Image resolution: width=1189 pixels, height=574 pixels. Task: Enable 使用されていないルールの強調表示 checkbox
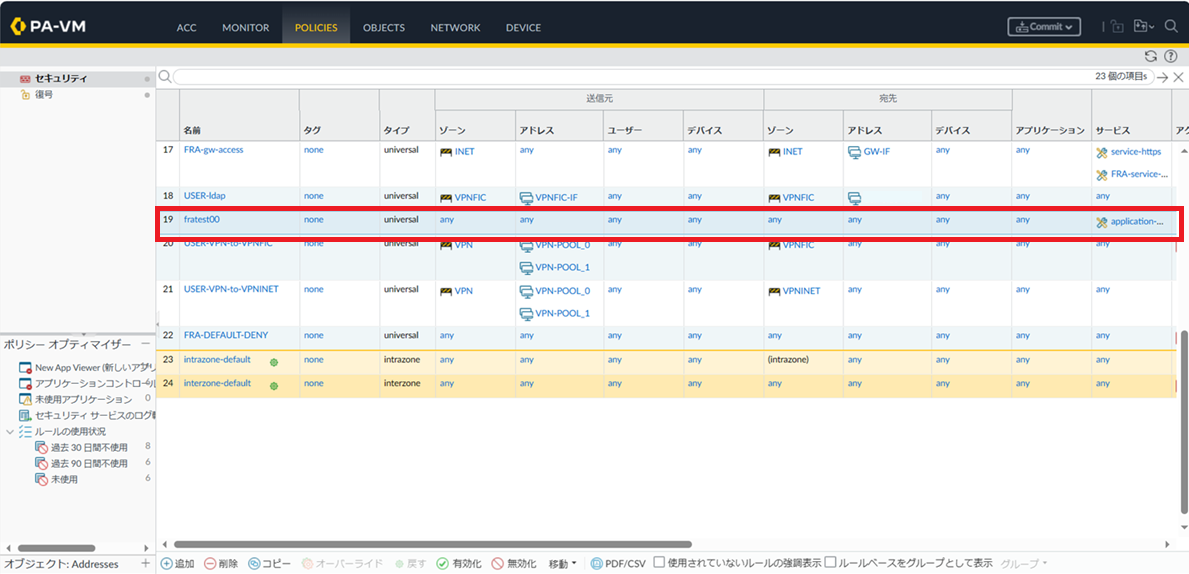tap(659, 563)
